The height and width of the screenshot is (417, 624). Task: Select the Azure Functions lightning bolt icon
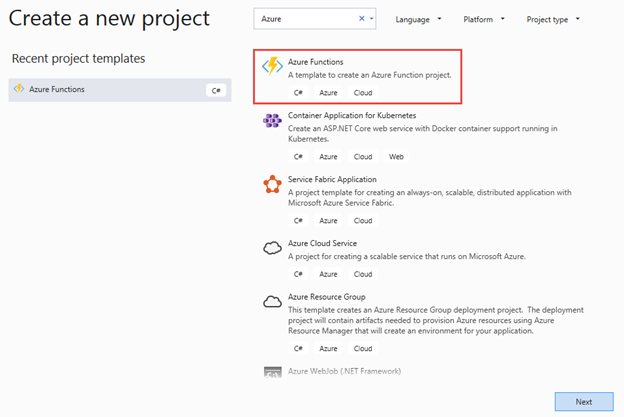click(272, 66)
